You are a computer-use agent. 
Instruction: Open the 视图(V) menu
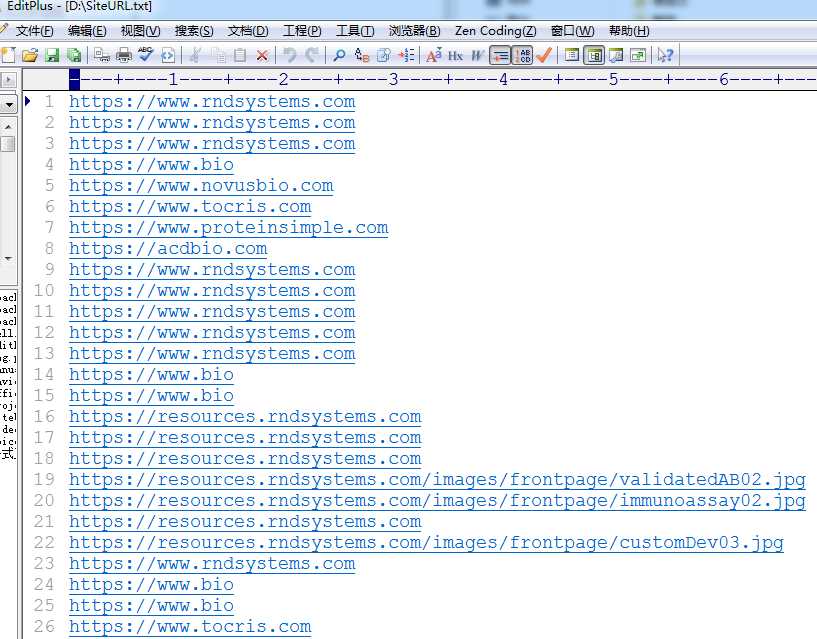click(141, 31)
